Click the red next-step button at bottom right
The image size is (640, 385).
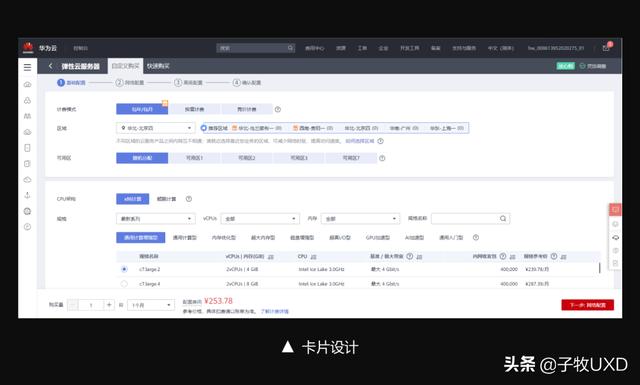(587, 305)
